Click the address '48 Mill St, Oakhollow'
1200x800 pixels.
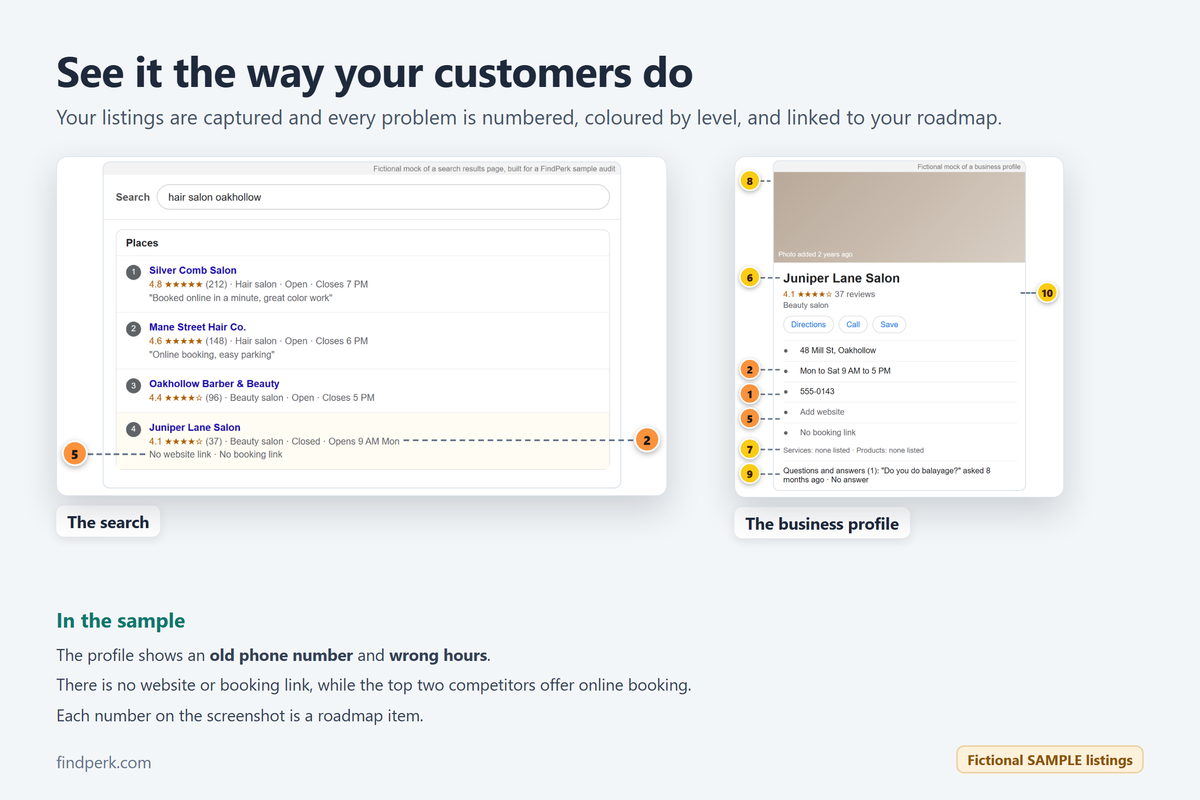[838, 351]
